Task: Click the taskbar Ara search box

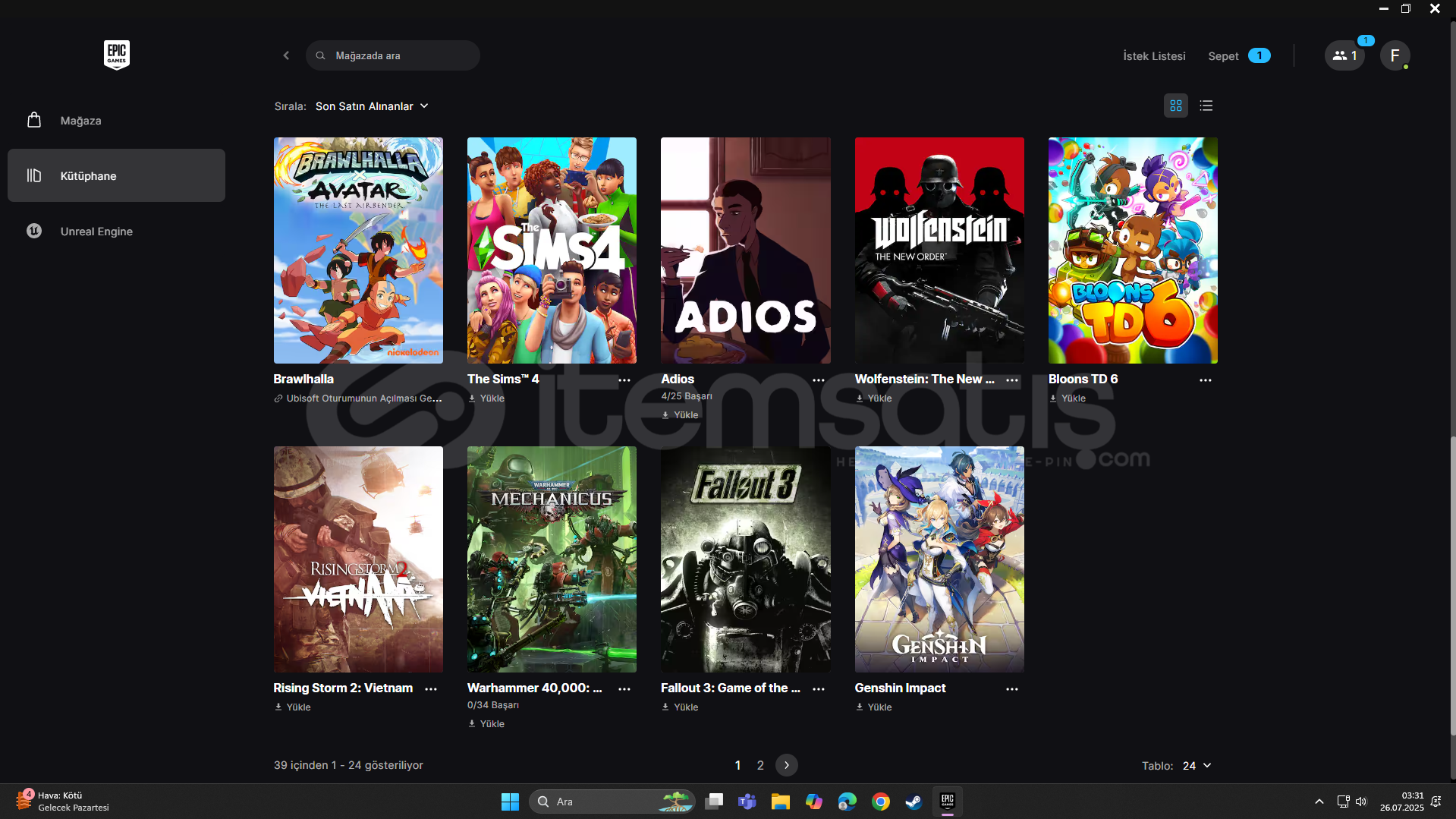Action: (x=612, y=802)
